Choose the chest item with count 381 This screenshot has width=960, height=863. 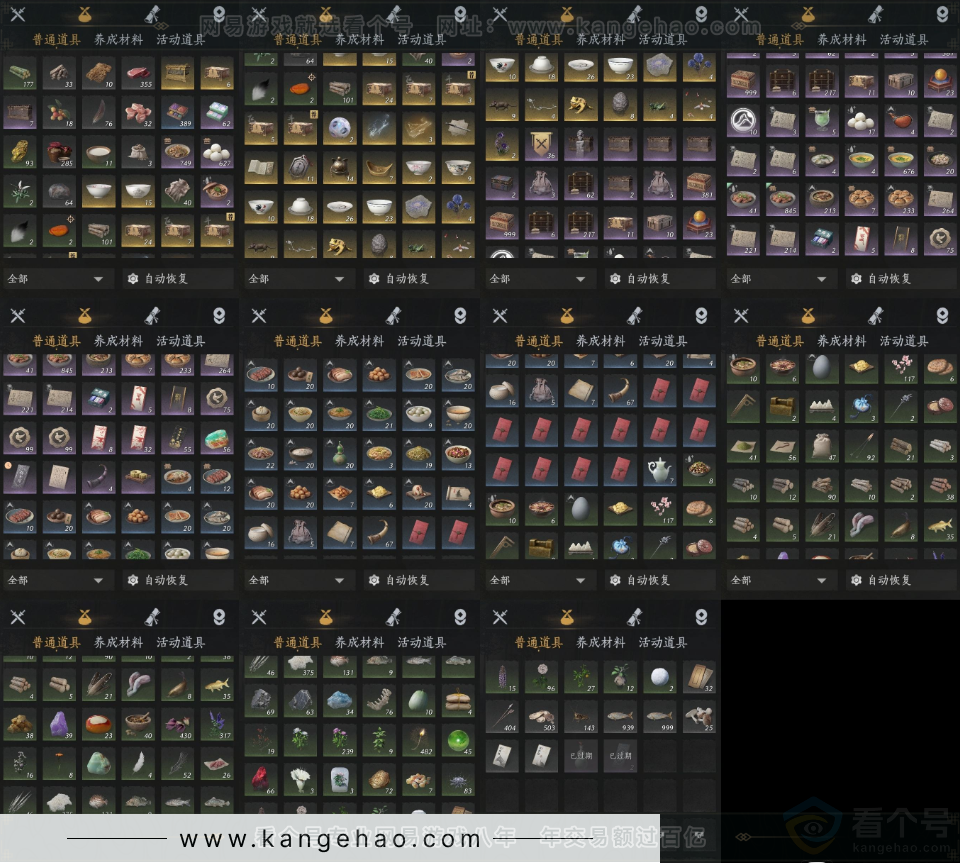tap(699, 185)
